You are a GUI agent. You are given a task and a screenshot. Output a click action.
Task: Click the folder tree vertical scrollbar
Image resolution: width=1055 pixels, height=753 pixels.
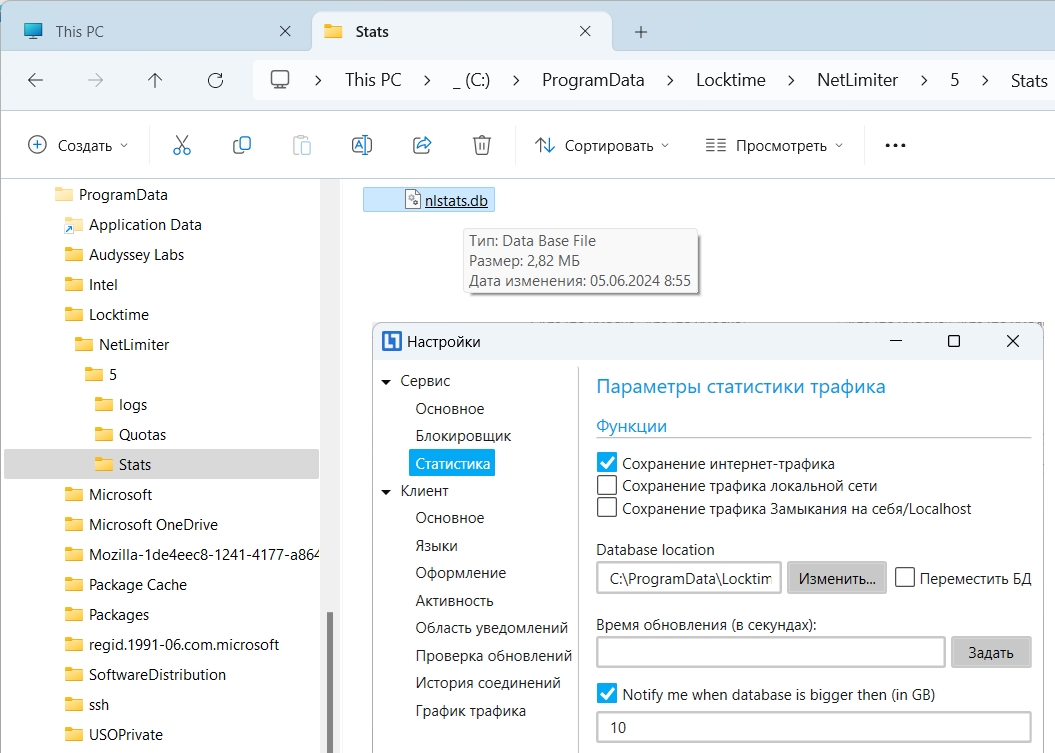click(x=329, y=681)
